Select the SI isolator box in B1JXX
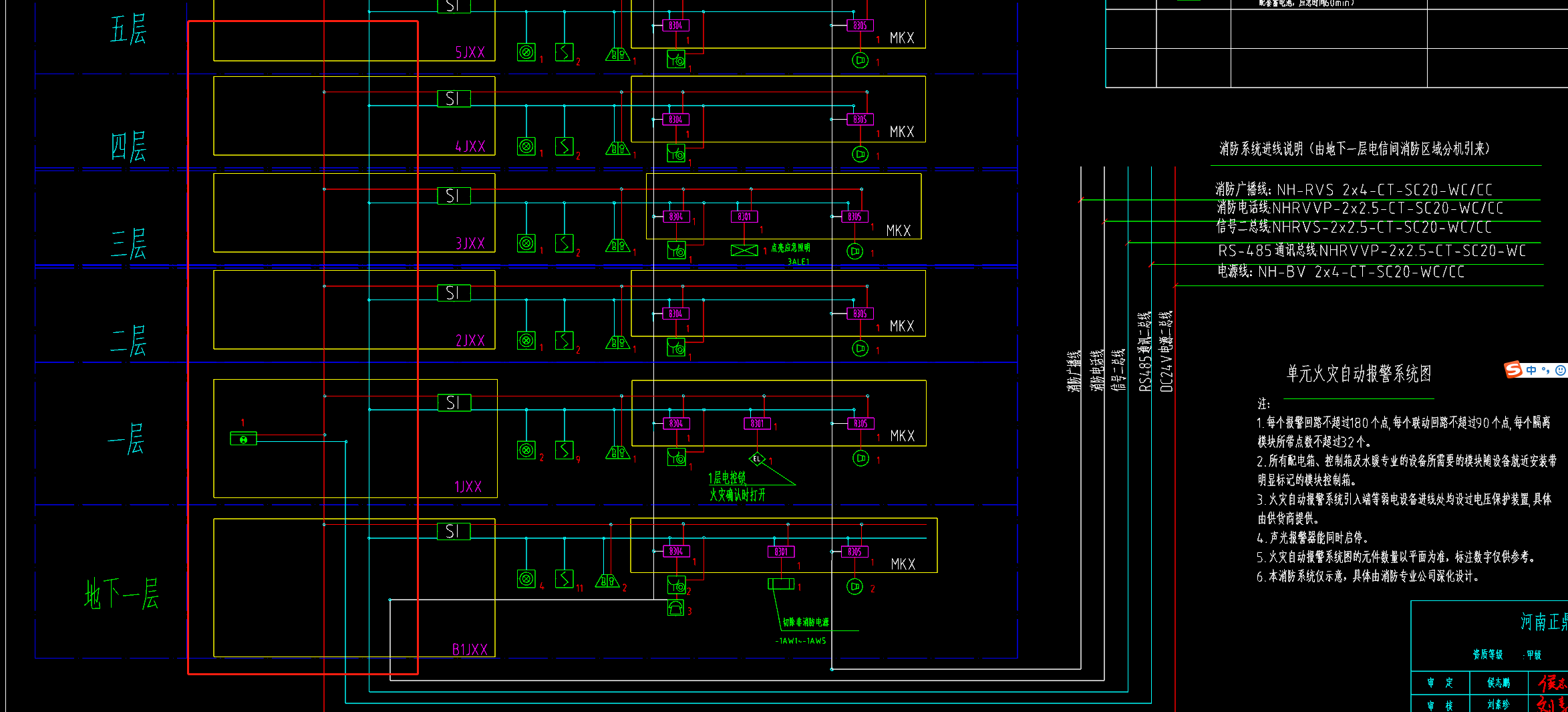1568x712 pixels. pyautogui.click(x=454, y=531)
